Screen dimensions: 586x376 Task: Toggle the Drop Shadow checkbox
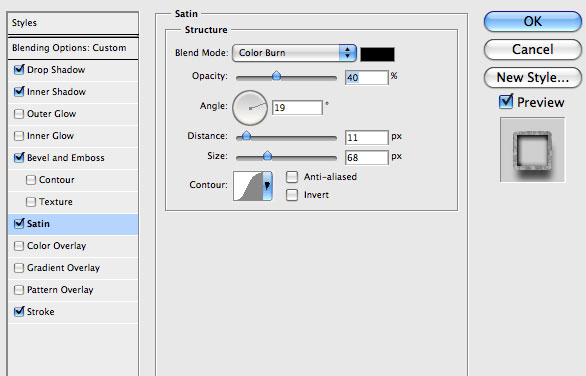point(19,70)
